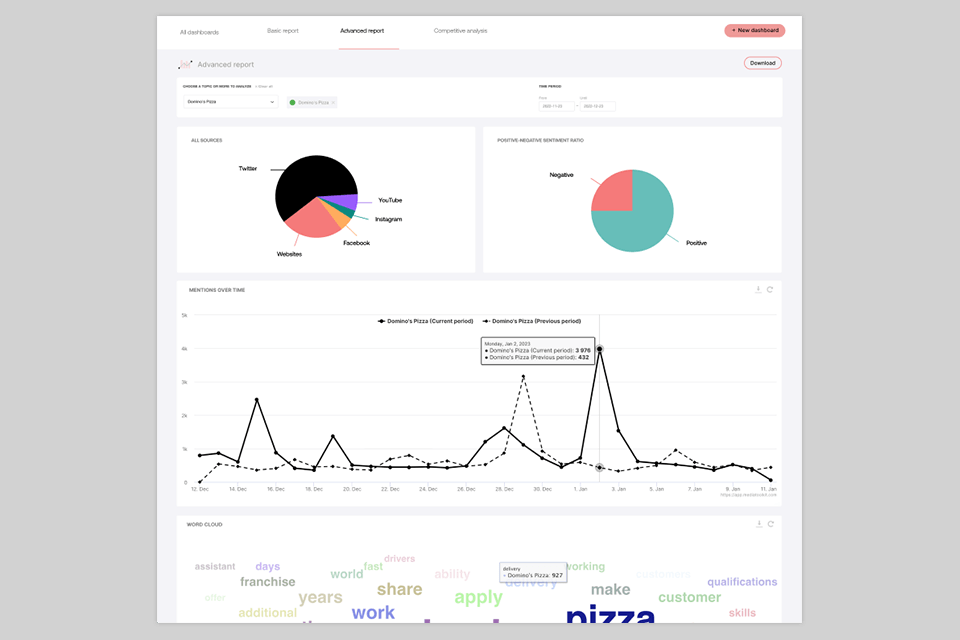Select the red Negative sentiment slice
The width and height of the screenshot is (960, 640).
(x=615, y=193)
